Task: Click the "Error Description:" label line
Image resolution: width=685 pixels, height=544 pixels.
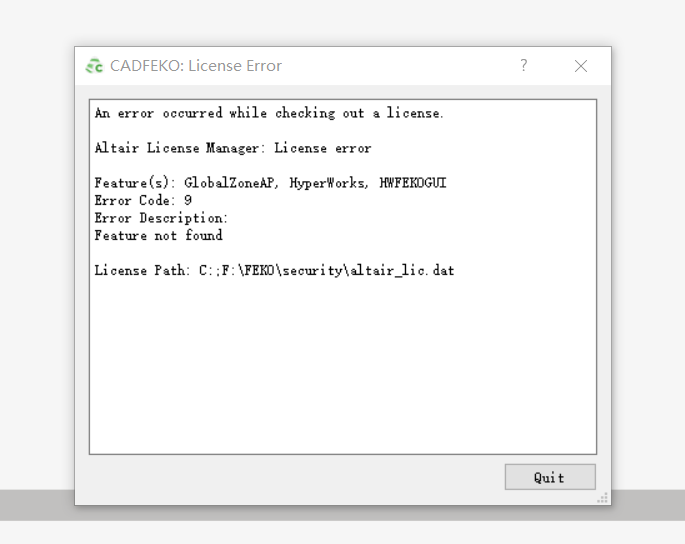Action: [161, 218]
